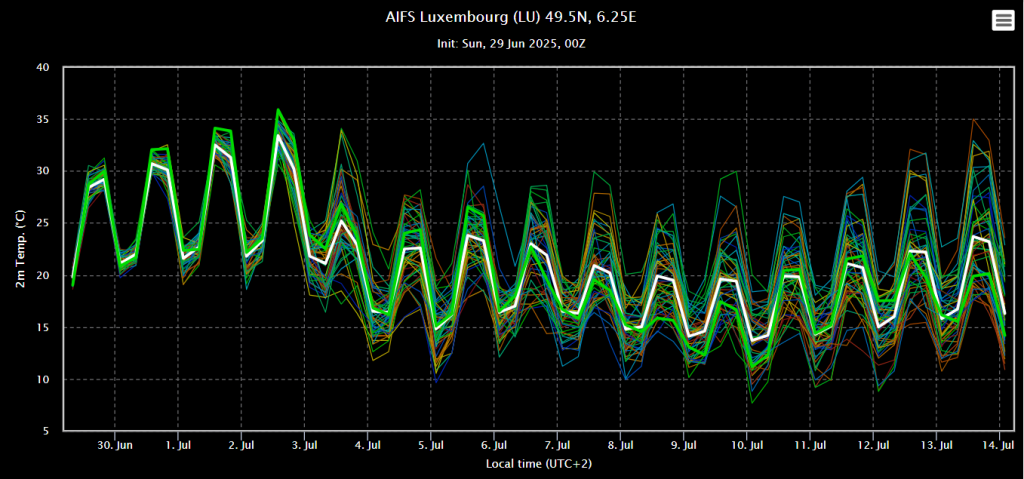Click the 20 label on temperature axis
1024x479 pixels.
tap(42, 276)
